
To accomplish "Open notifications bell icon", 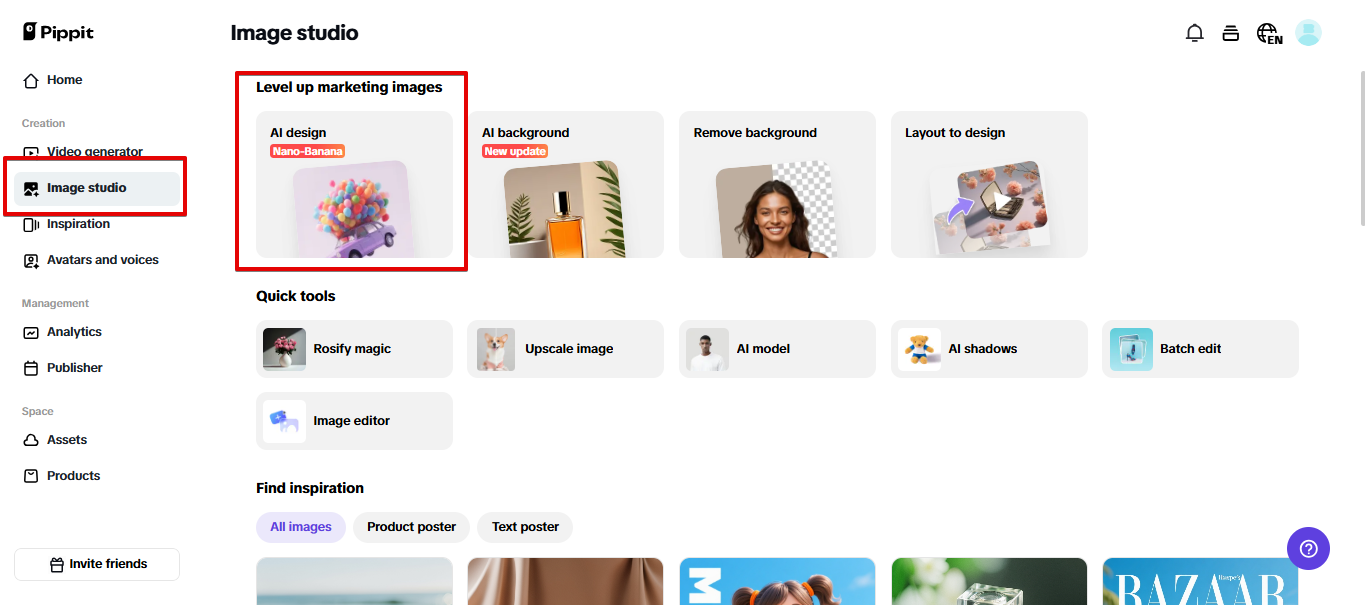I will click(1194, 33).
